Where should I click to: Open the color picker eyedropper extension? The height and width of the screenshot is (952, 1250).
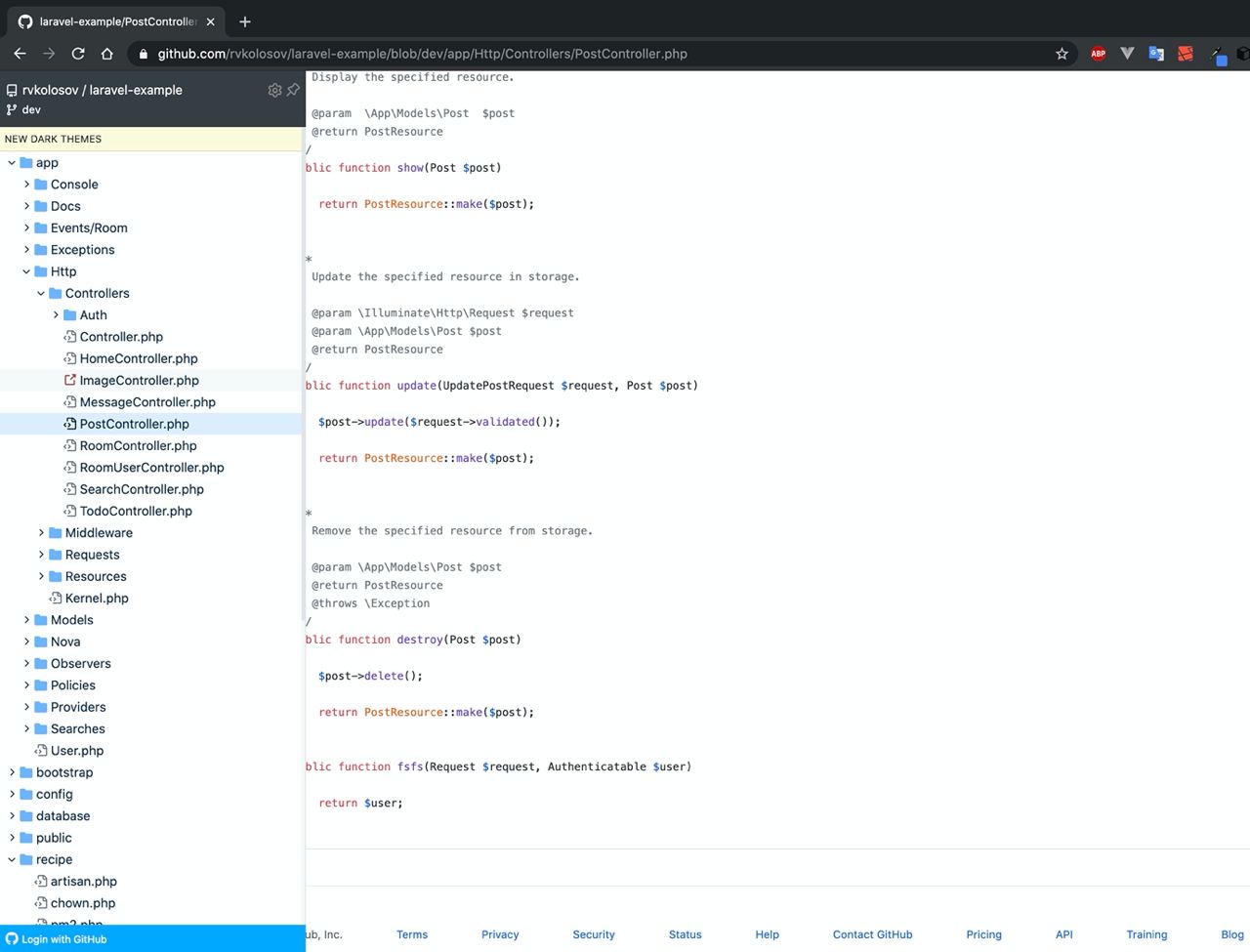(1217, 55)
